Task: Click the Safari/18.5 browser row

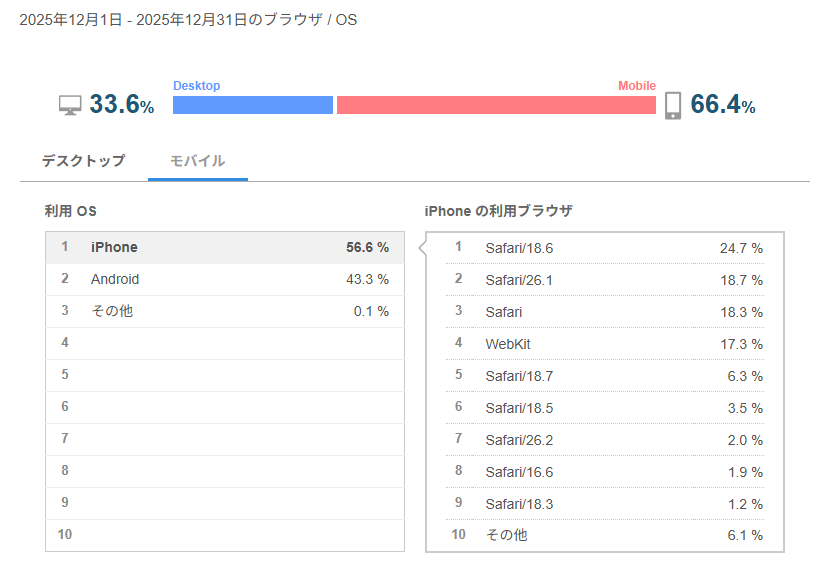Action: pyautogui.click(x=605, y=408)
